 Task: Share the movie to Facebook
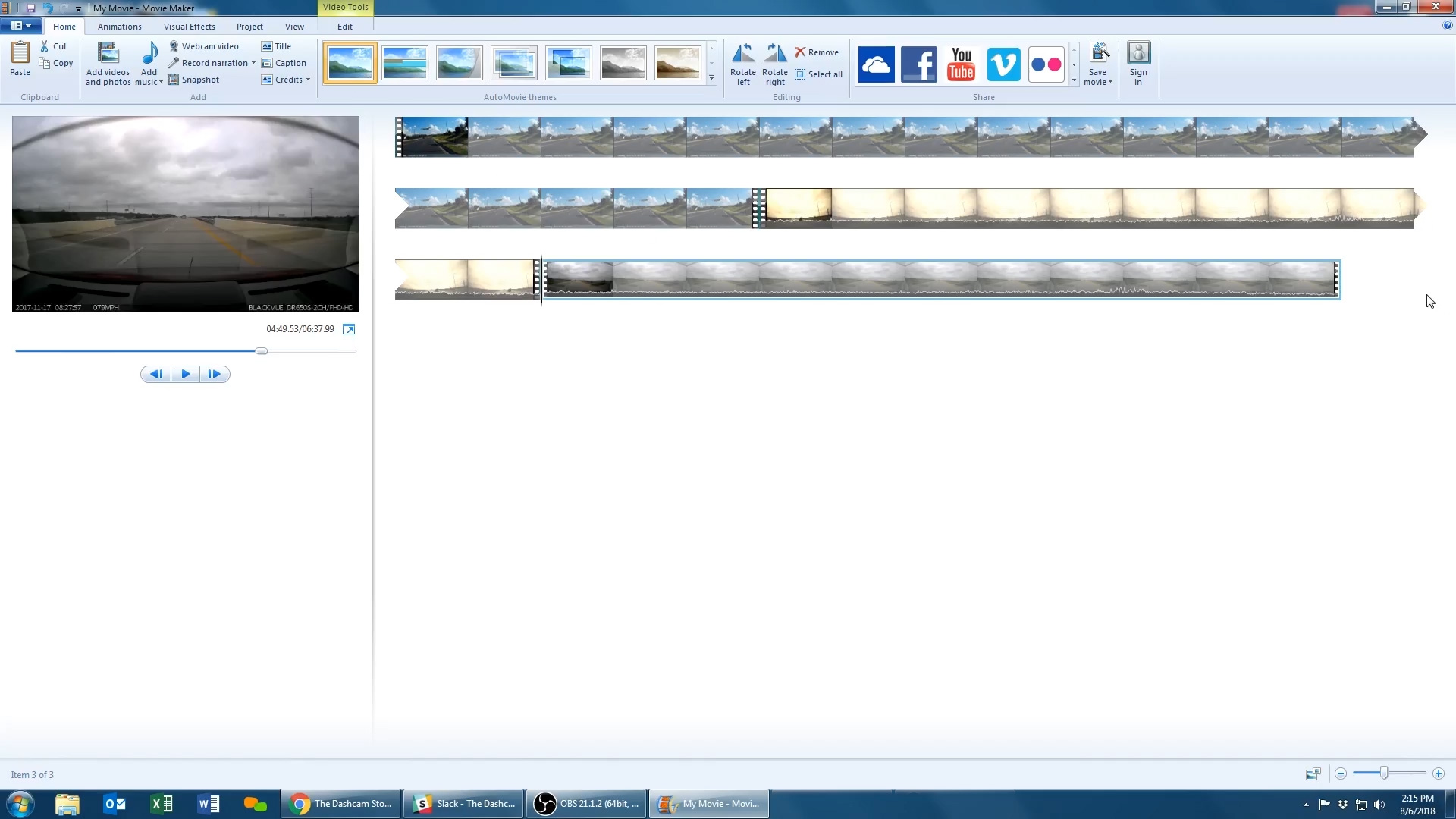pyautogui.click(x=918, y=64)
